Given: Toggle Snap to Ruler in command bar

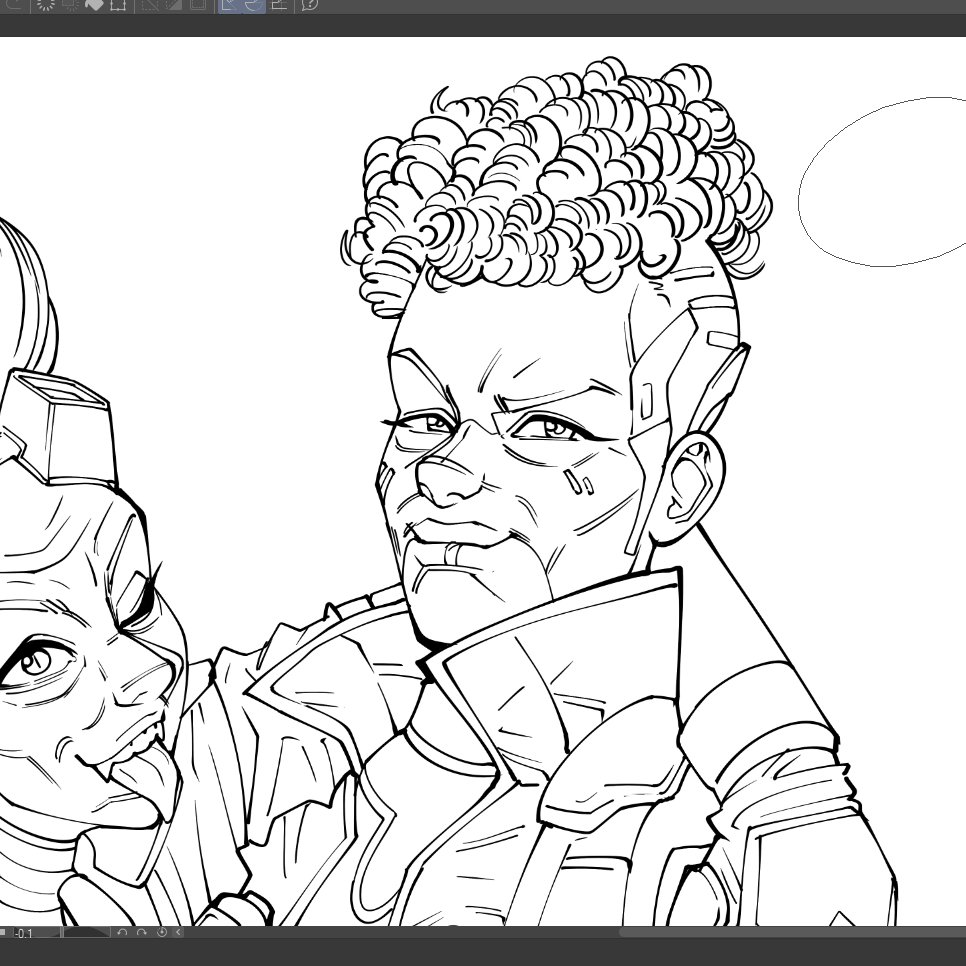Looking at the screenshot, I should [229, 6].
